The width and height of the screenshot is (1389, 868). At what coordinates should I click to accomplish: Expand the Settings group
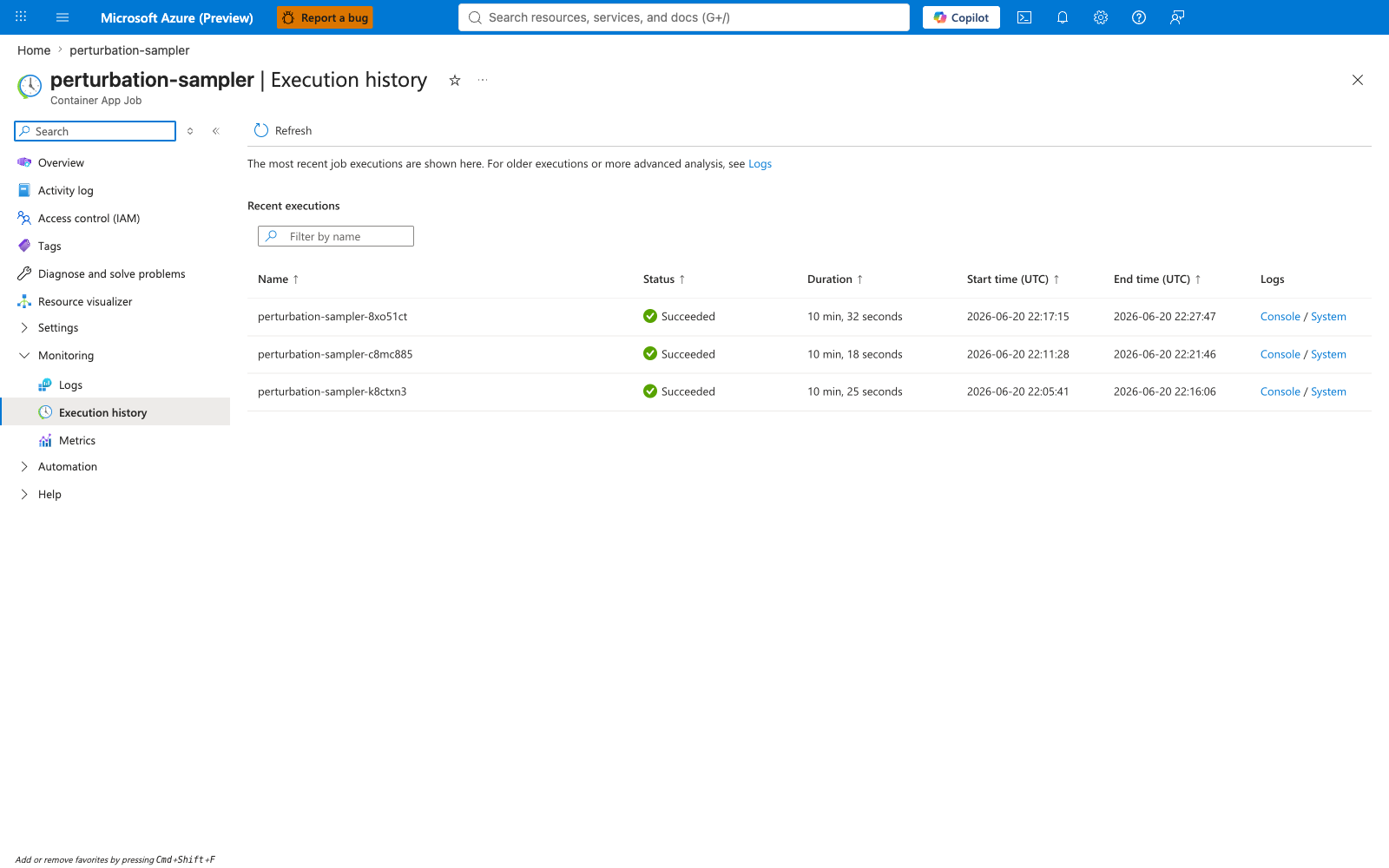point(58,327)
